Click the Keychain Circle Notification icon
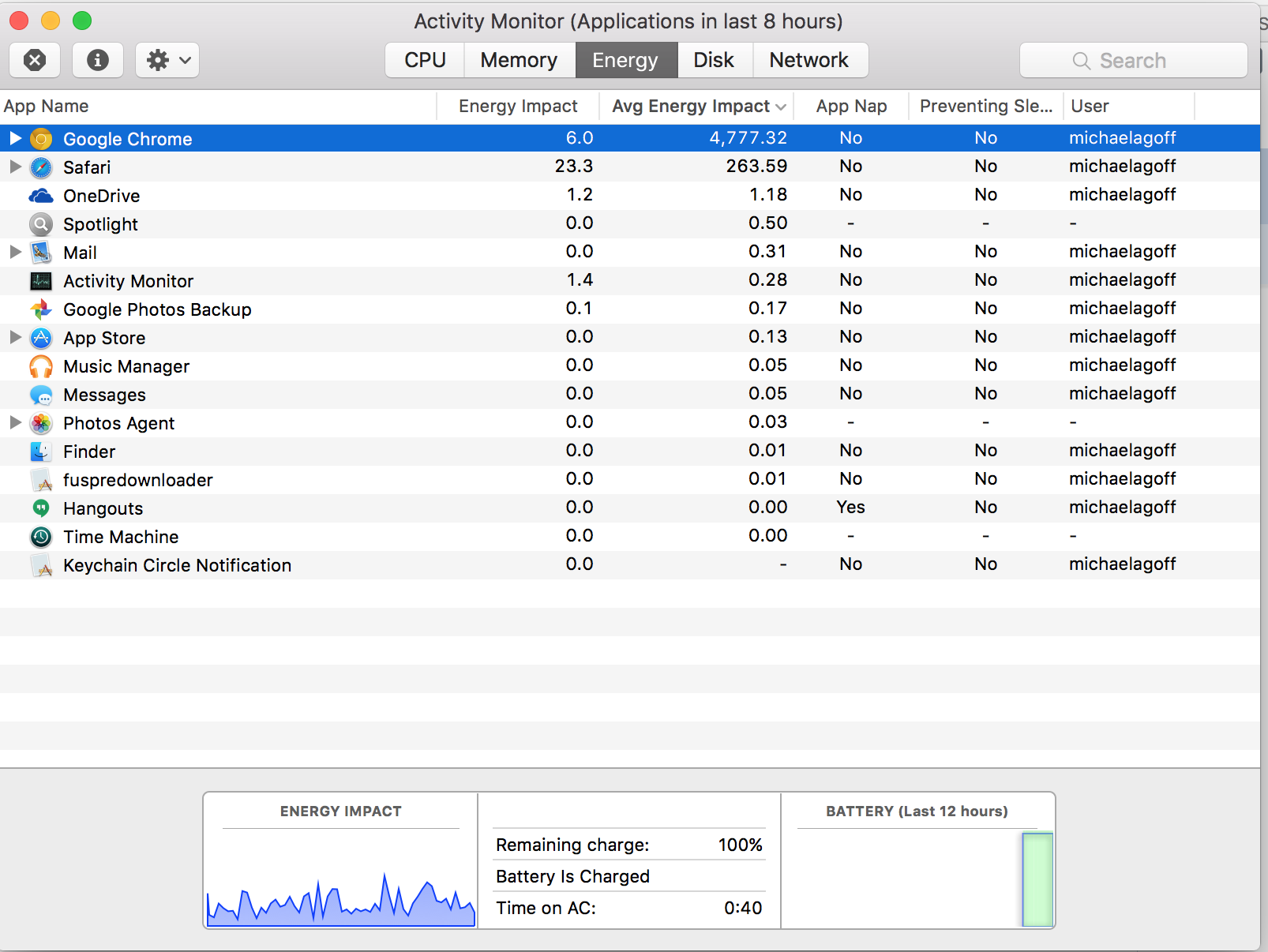The width and height of the screenshot is (1268, 952). click(41, 565)
